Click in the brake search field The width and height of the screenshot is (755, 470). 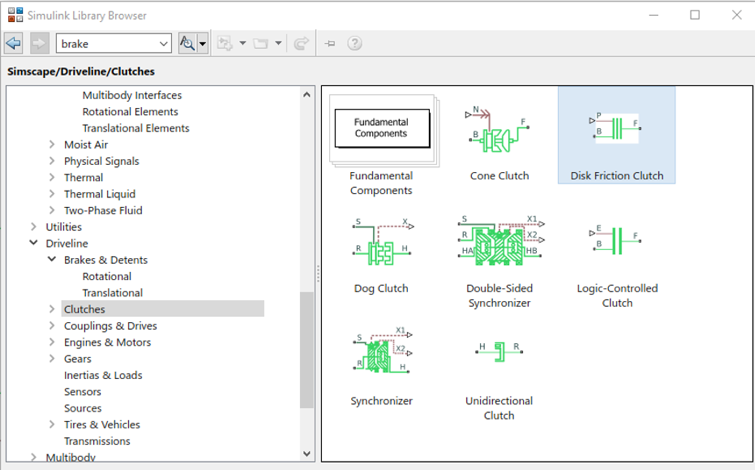click(105, 44)
